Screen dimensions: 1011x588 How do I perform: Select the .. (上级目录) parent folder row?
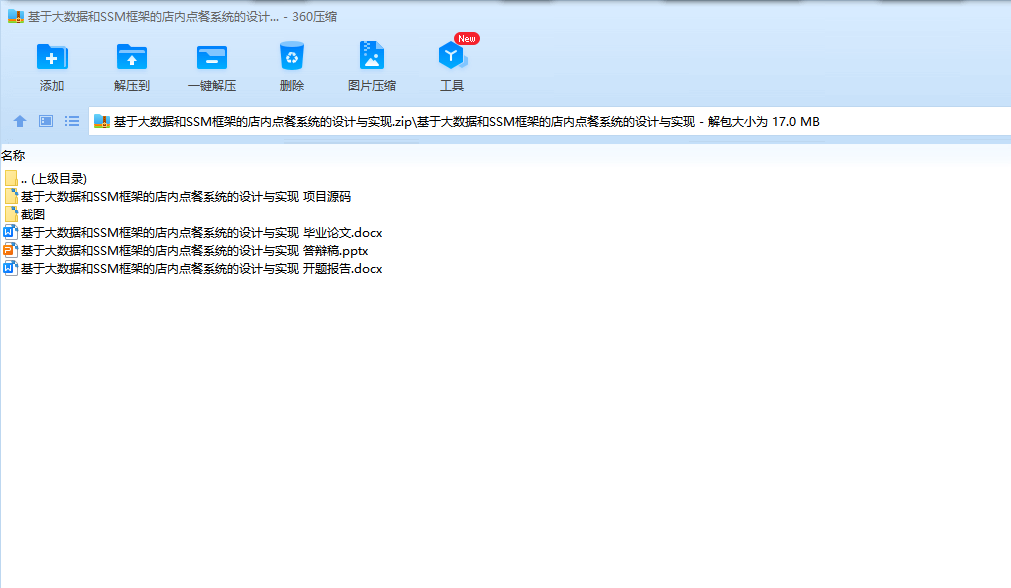(x=45, y=179)
